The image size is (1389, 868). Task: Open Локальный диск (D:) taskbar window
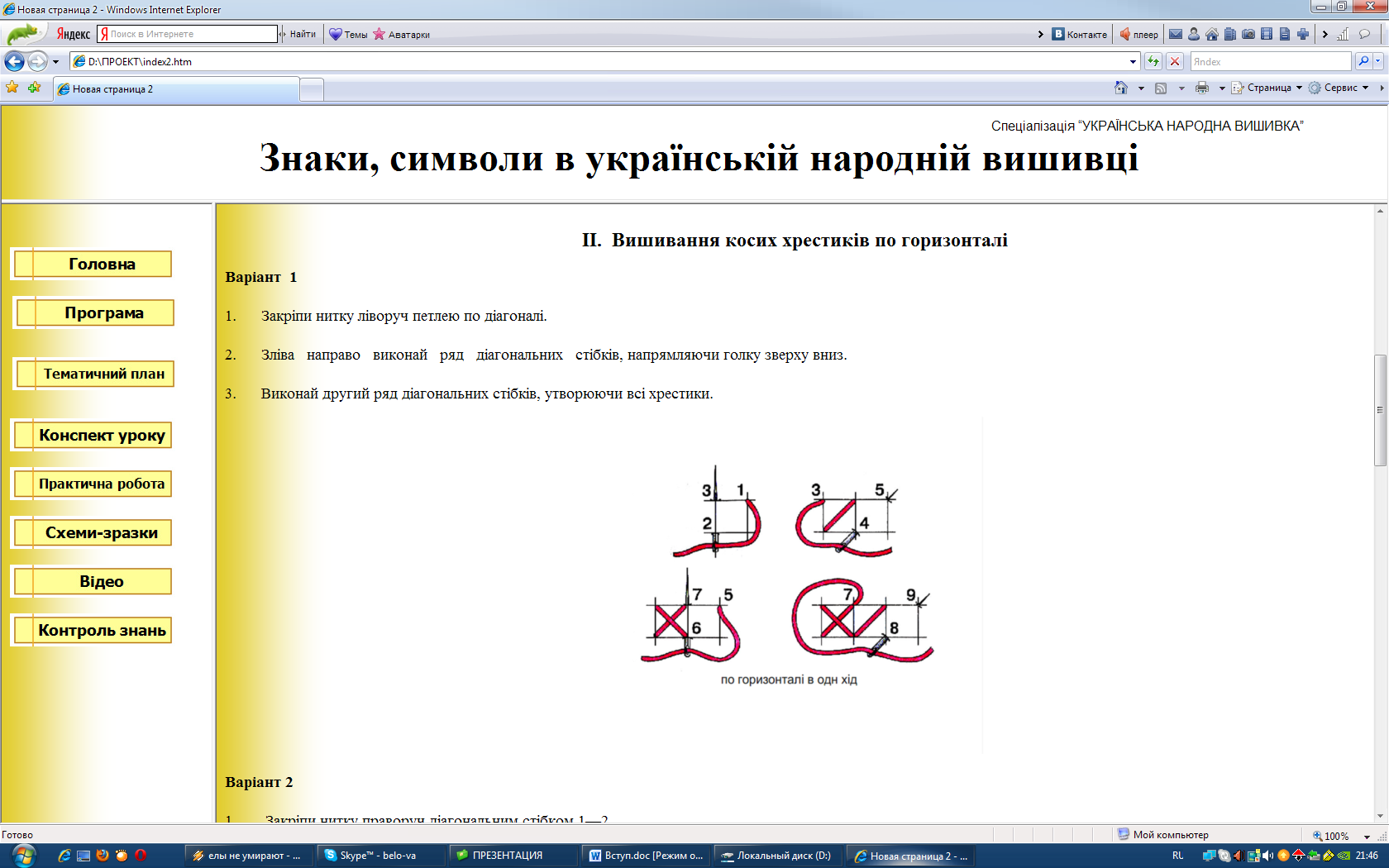tap(777, 856)
